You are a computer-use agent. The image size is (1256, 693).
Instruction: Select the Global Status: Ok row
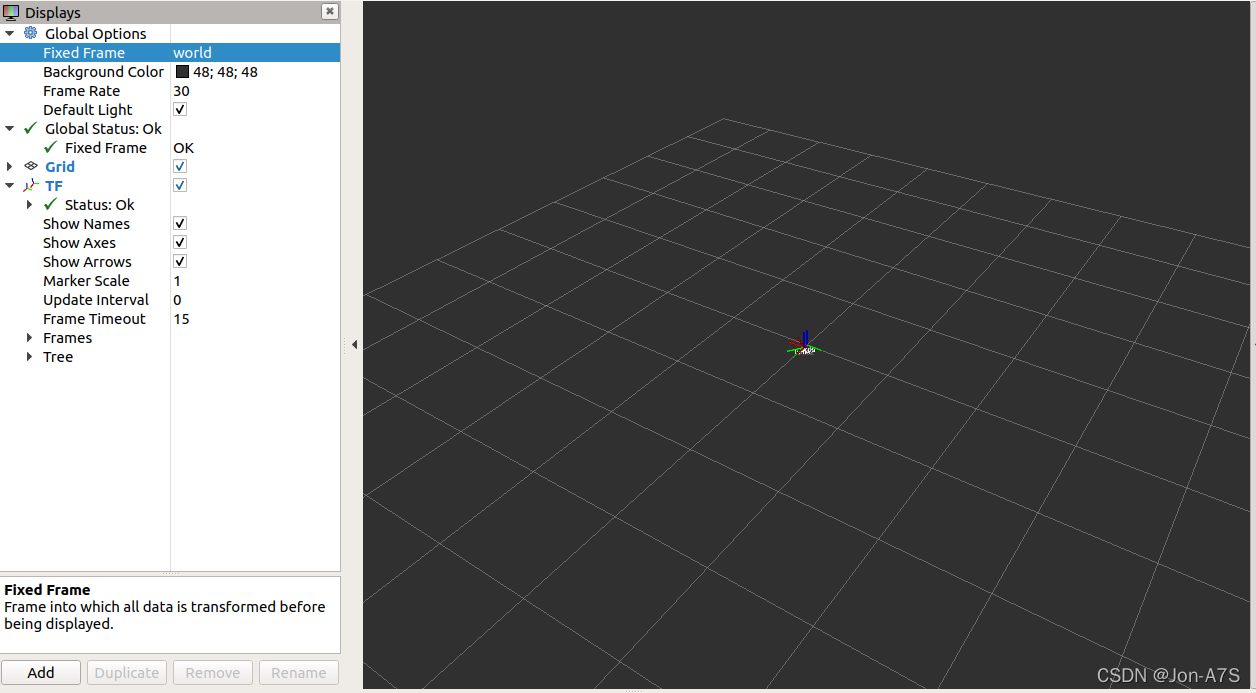(103, 128)
